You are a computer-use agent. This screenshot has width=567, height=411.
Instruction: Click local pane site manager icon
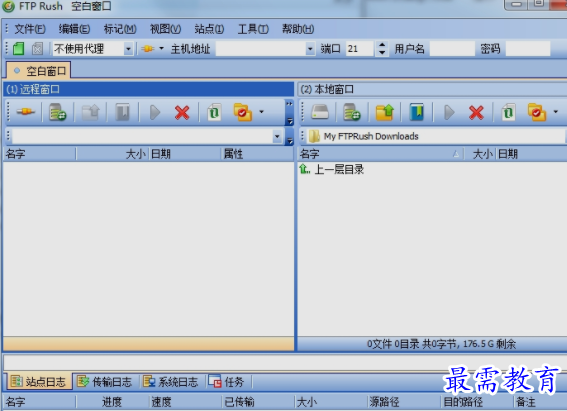click(x=352, y=112)
